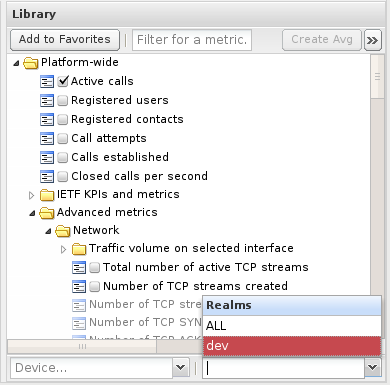Viewport: 390px width, 385px height.
Task: Select ALL in the Realms list
Action: point(292,326)
